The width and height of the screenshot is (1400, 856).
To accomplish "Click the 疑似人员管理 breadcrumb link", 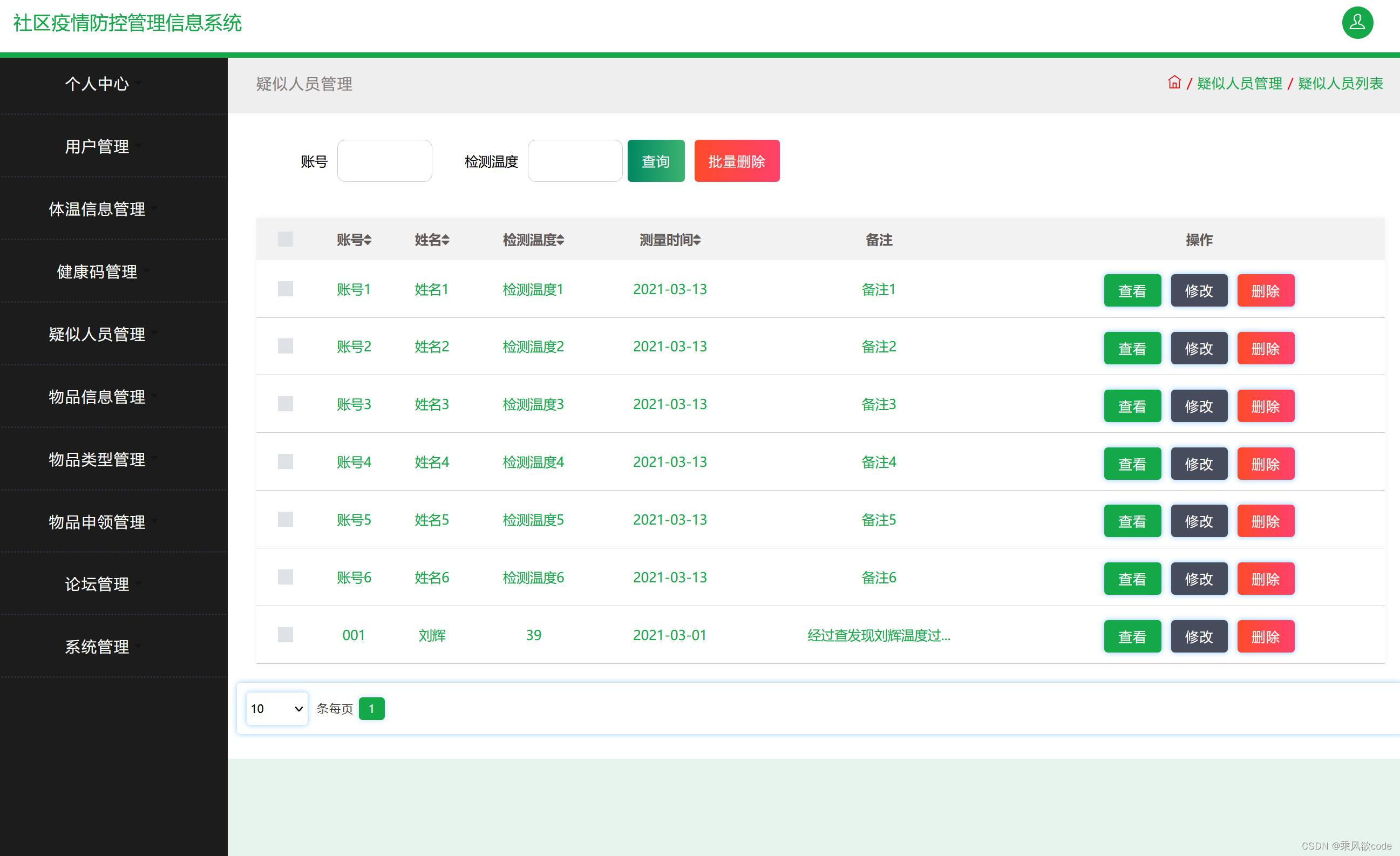I will 1239,84.
